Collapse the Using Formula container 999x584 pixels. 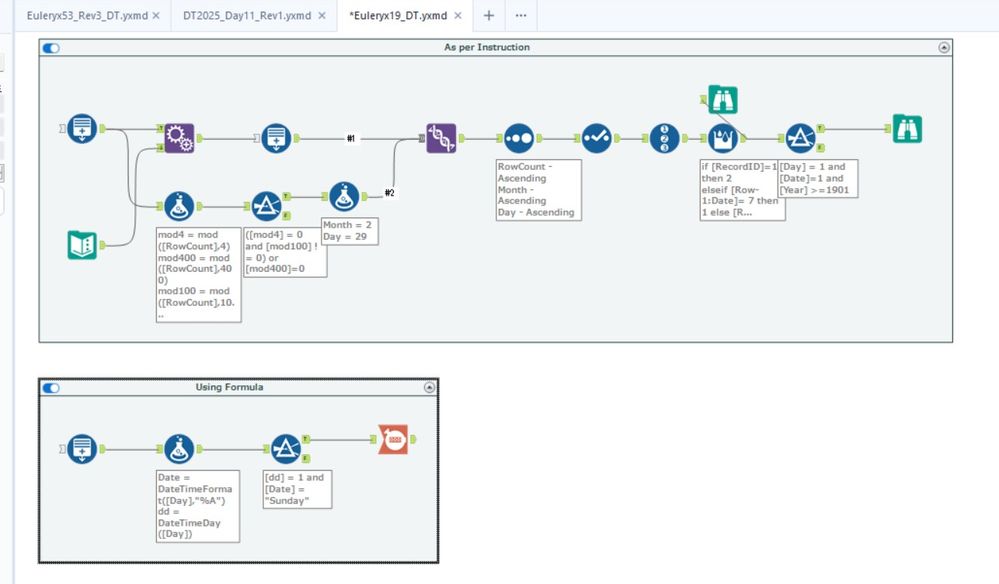(x=429, y=387)
